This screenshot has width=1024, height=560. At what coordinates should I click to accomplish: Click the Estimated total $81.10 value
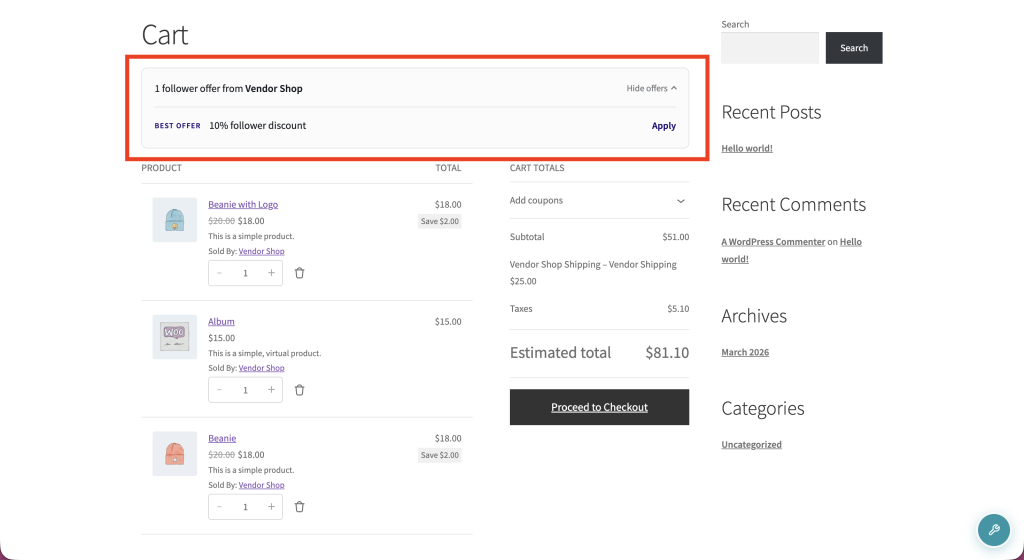click(667, 353)
